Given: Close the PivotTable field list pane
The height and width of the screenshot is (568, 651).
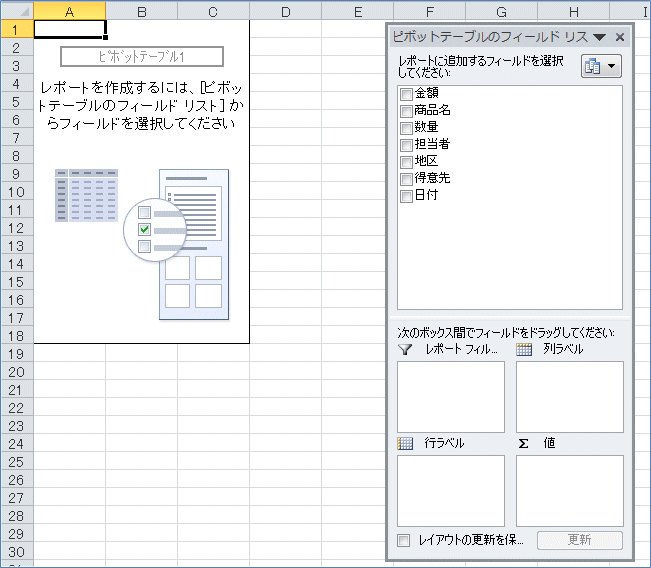Looking at the screenshot, I should tap(620, 37).
